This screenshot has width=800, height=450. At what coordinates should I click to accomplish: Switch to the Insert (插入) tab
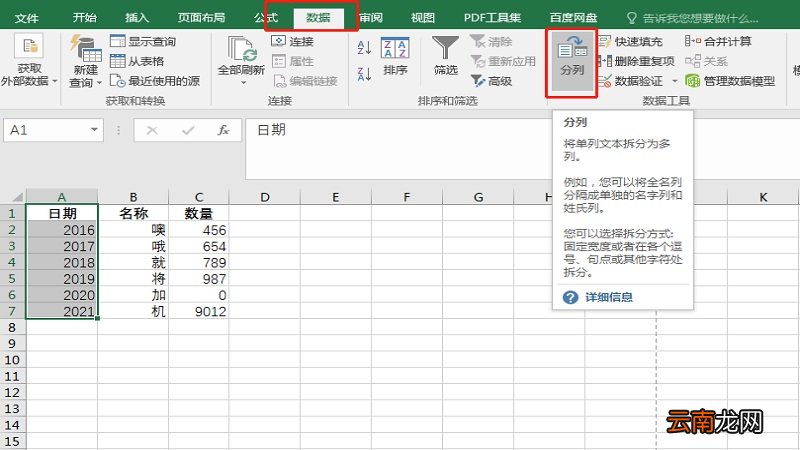coord(137,18)
